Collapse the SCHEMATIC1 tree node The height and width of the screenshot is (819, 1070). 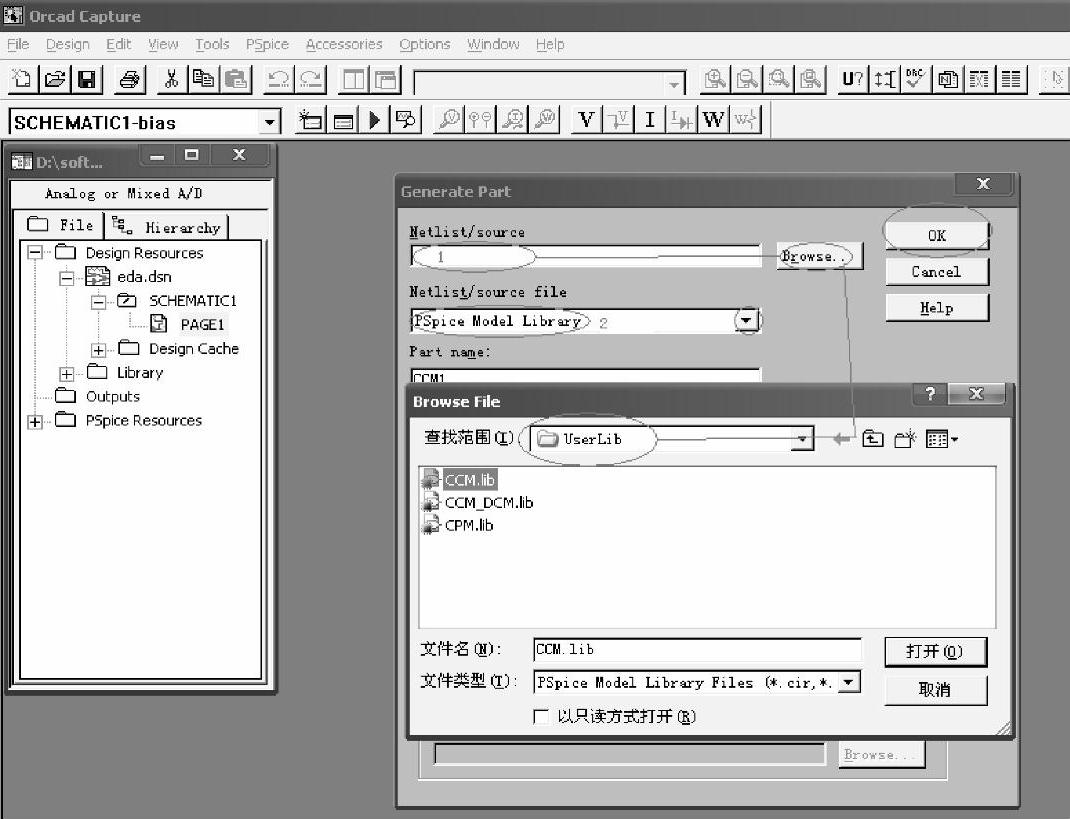click(98, 302)
